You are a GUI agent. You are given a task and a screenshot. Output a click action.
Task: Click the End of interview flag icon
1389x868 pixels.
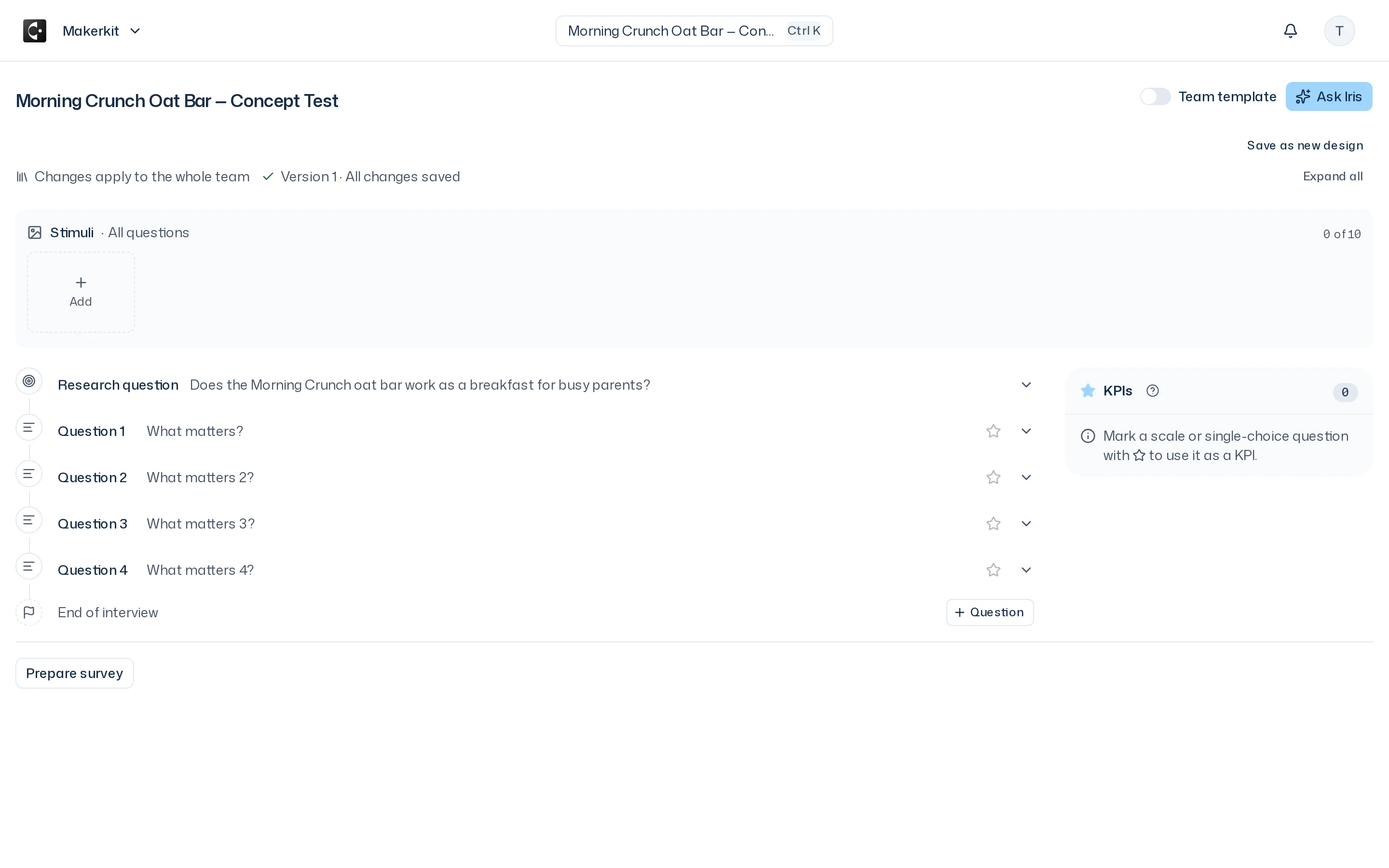point(29,612)
